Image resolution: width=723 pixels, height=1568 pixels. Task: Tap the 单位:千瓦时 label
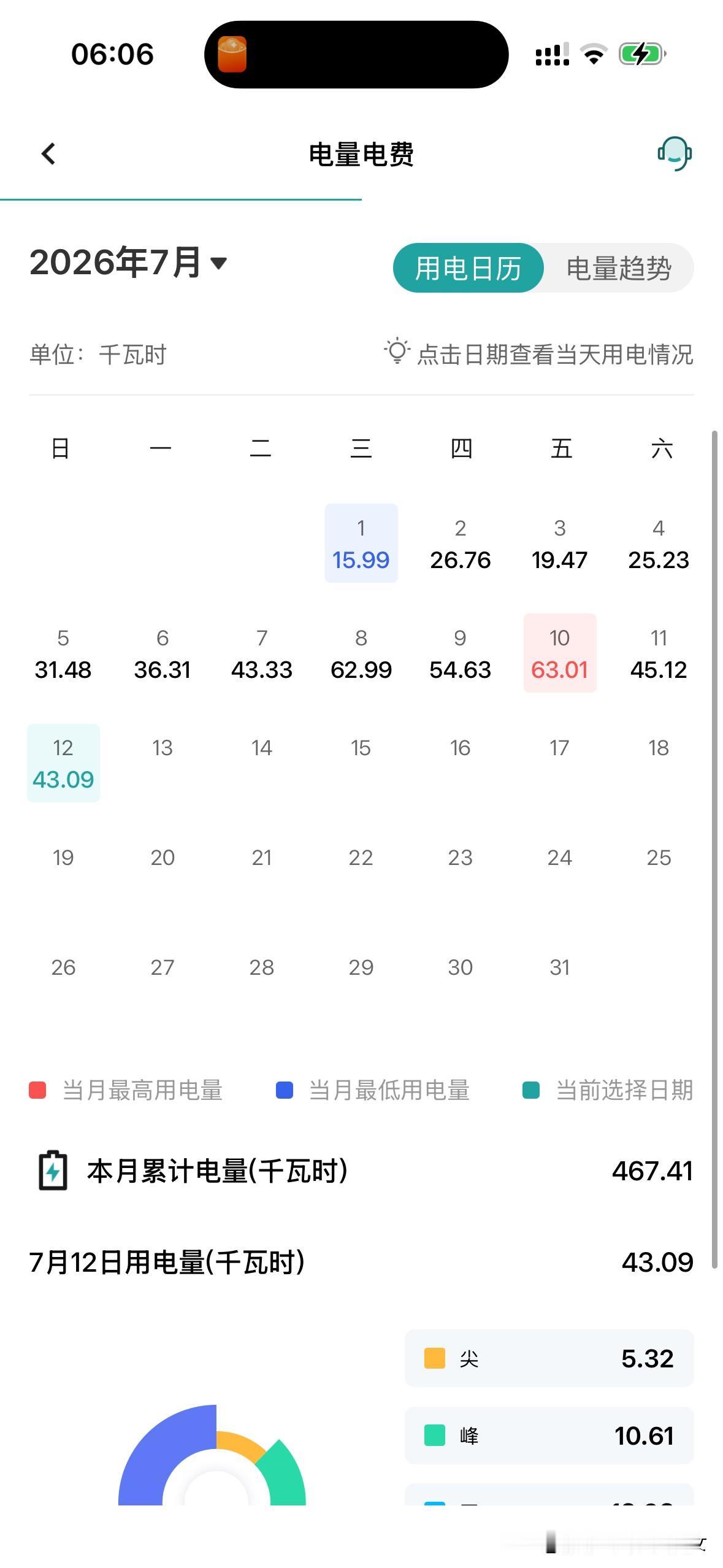(98, 355)
